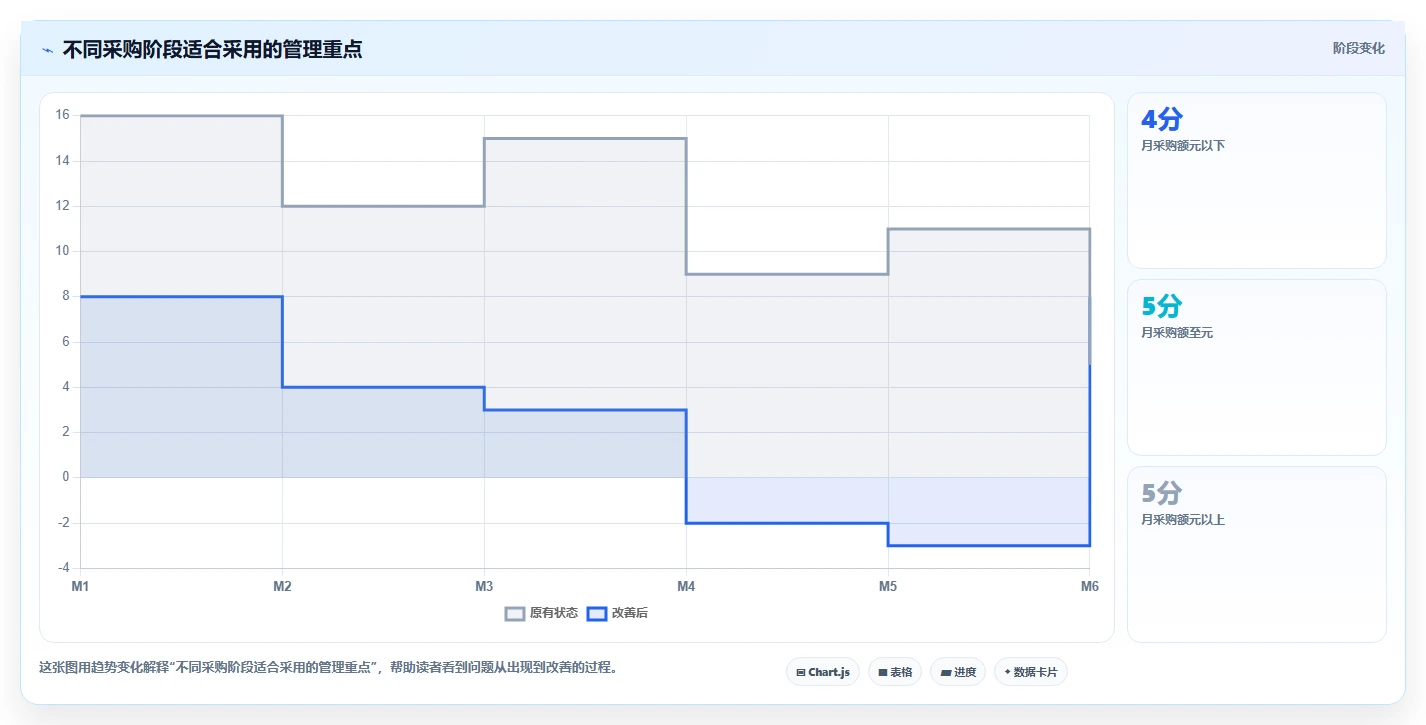Click the M1 axis label
This screenshot has height=725, width=1426.
80,587
